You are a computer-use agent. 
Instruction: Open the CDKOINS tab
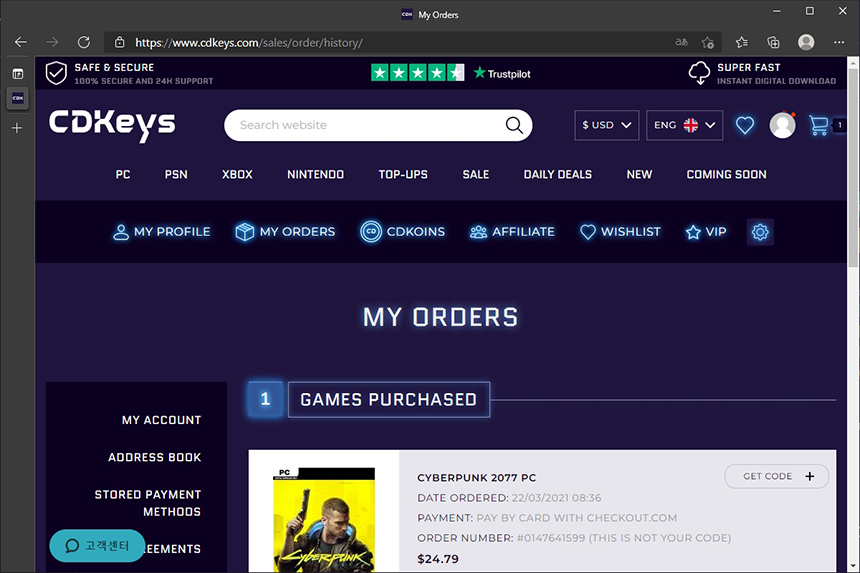point(403,232)
